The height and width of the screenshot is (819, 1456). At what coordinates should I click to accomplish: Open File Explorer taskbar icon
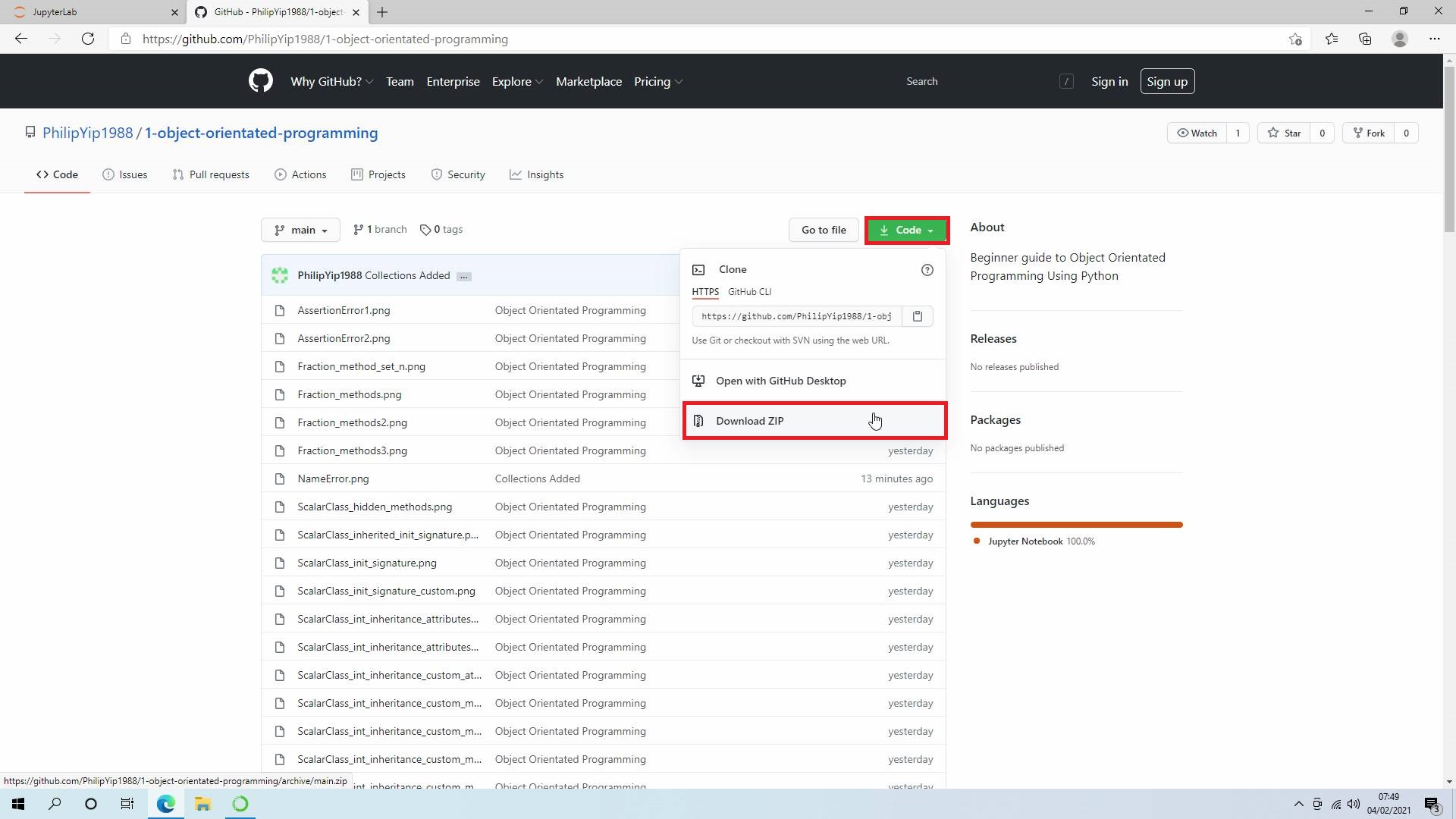click(x=202, y=804)
